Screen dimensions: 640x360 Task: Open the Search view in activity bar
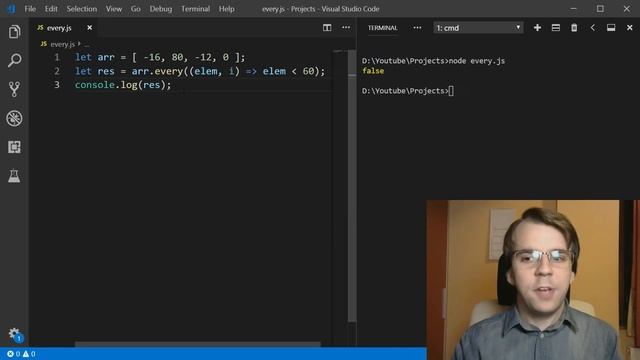(x=14, y=60)
